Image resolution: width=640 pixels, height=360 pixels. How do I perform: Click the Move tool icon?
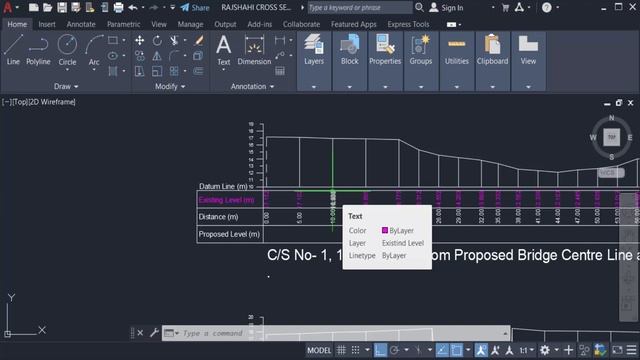click(140, 40)
